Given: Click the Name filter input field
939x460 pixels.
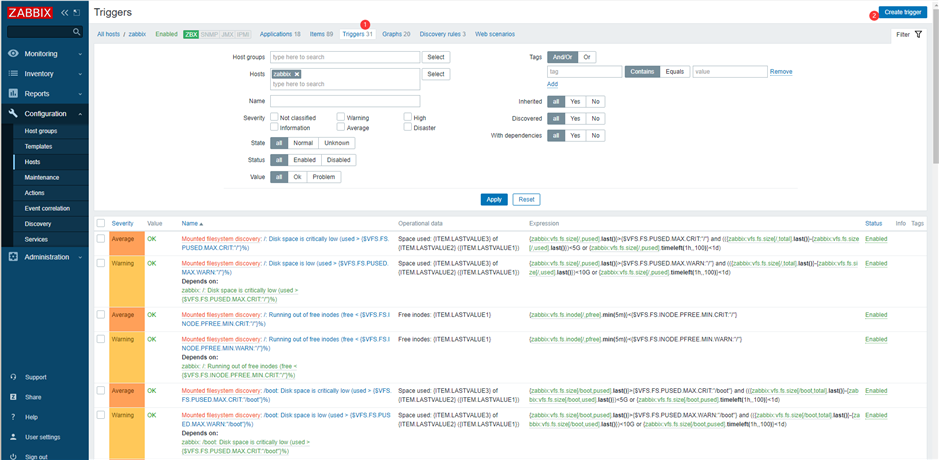Looking at the screenshot, I should (x=344, y=101).
